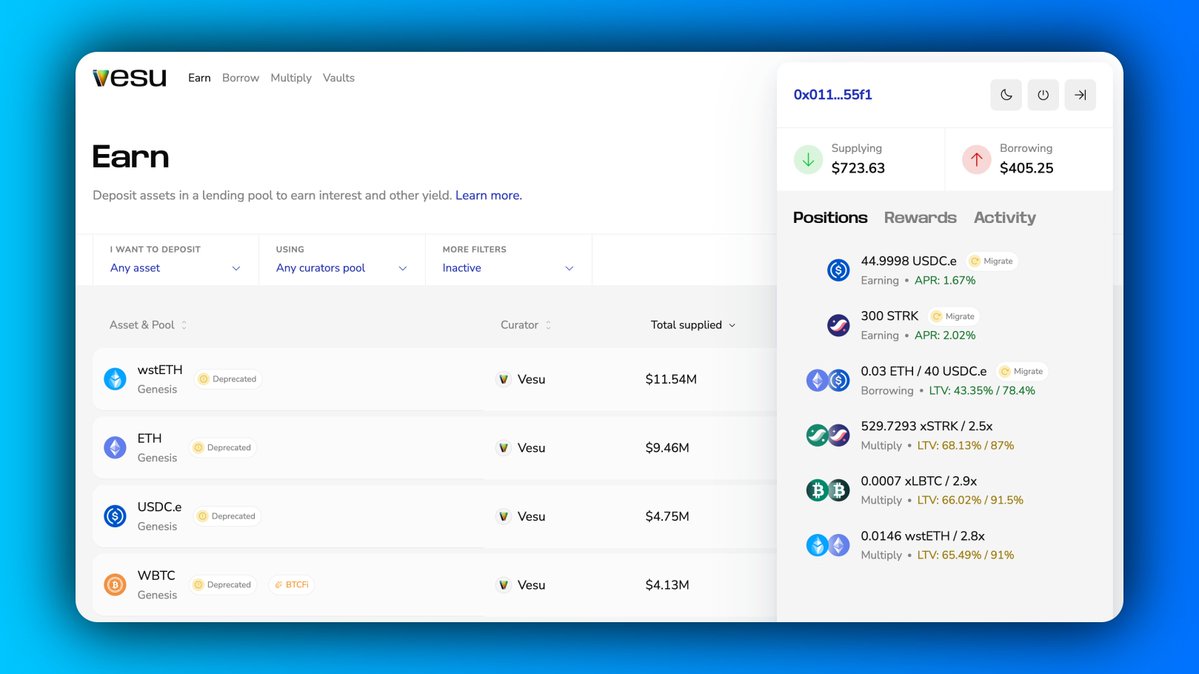This screenshot has width=1199, height=674.
Task: Click Vesu curator icon in ETH row
Action: (503, 448)
